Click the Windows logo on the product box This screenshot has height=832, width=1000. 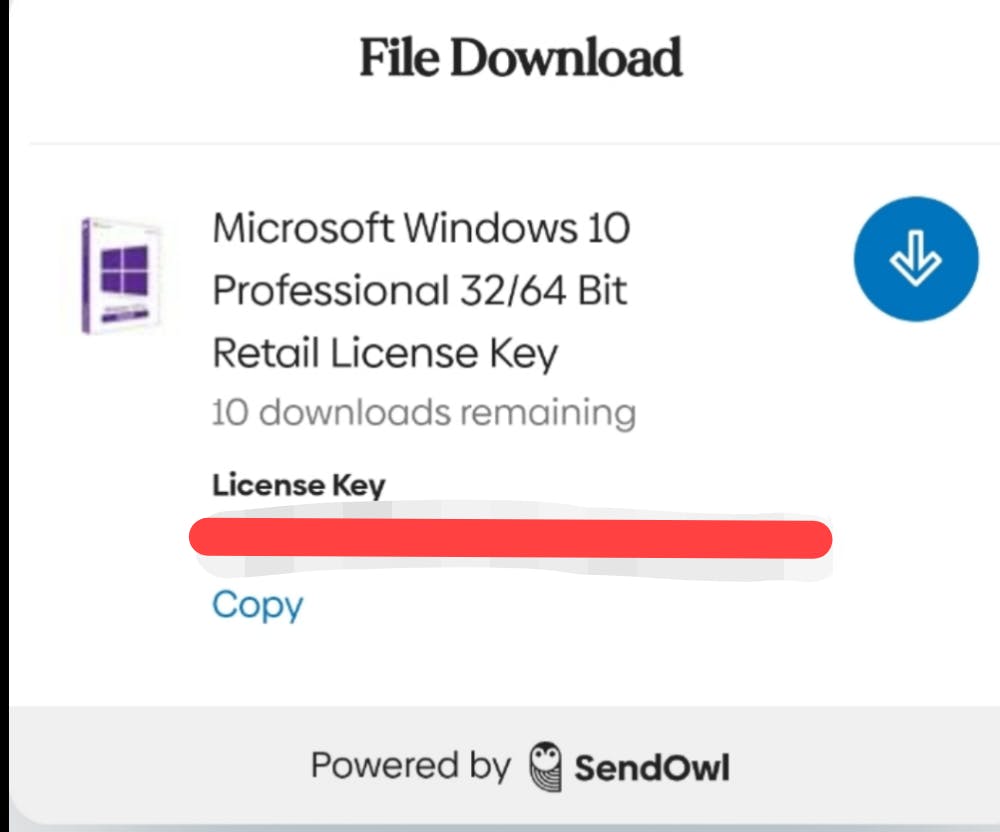pos(125,272)
